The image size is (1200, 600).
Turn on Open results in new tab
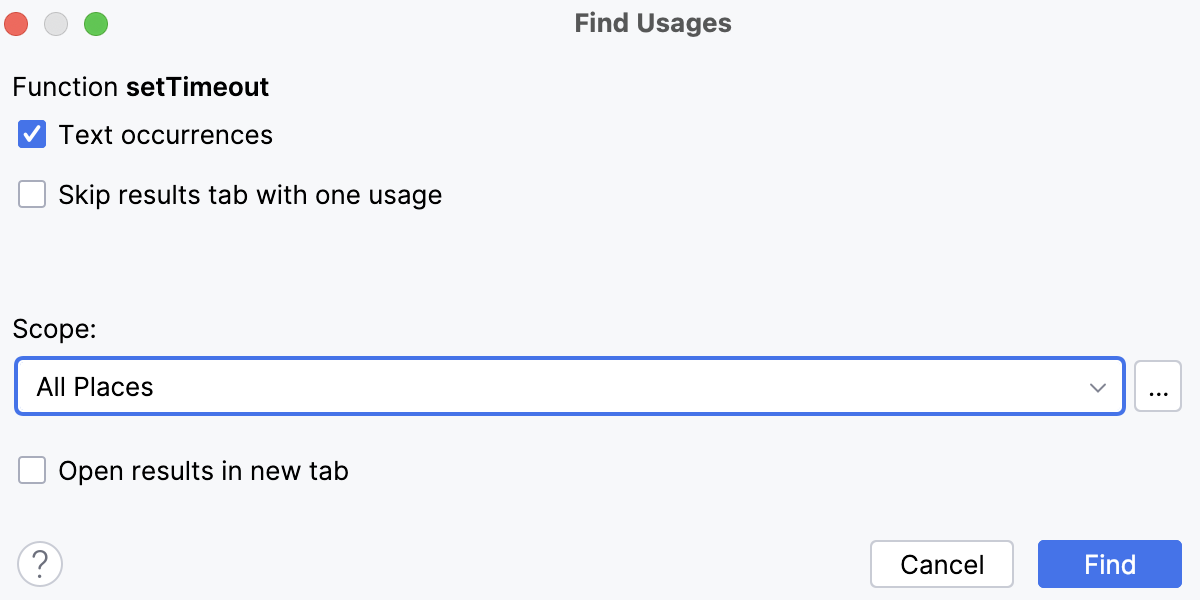[x=31, y=470]
